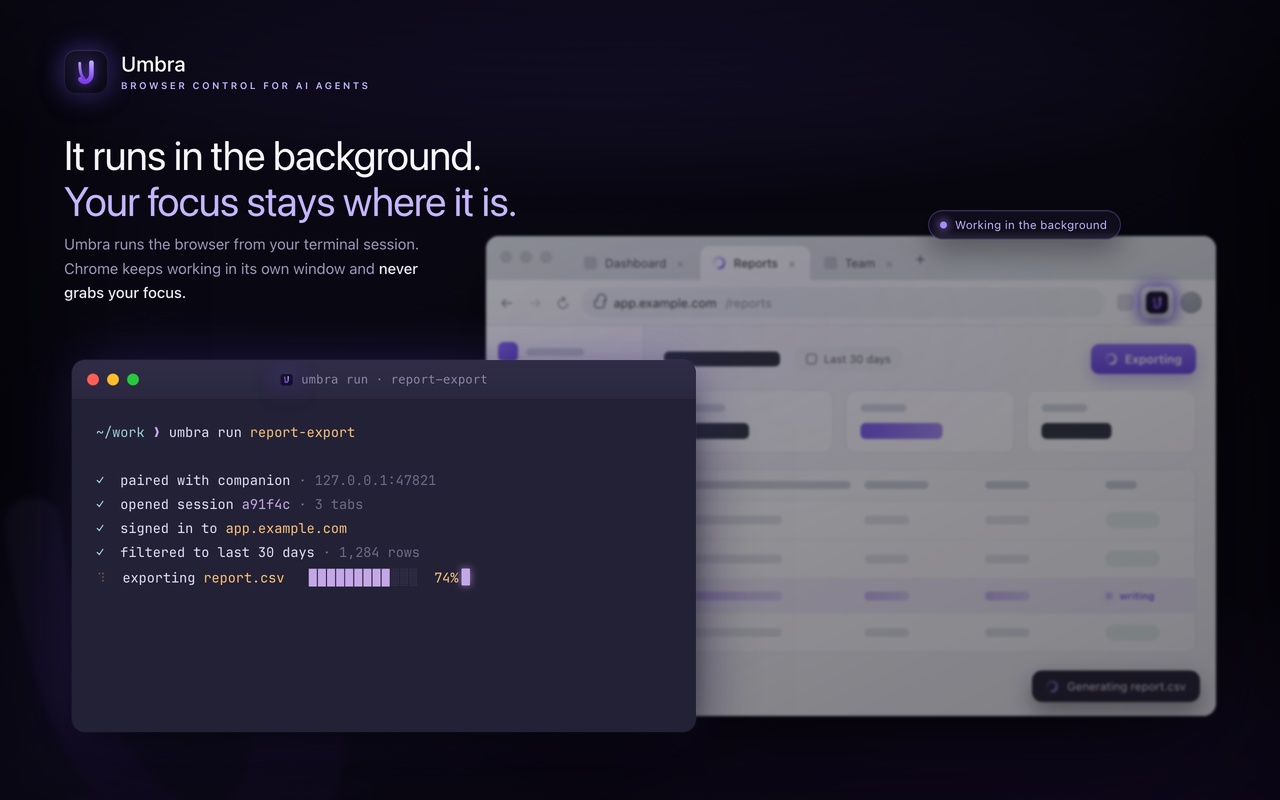Click the terminal cursor block after 74%
Image resolution: width=1280 pixels, height=800 pixels.
466,577
